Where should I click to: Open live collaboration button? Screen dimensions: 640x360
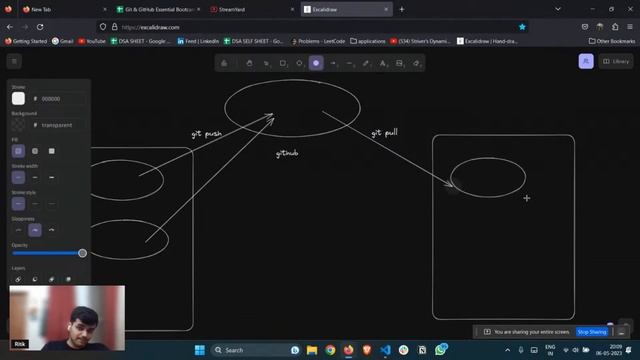tap(586, 62)
